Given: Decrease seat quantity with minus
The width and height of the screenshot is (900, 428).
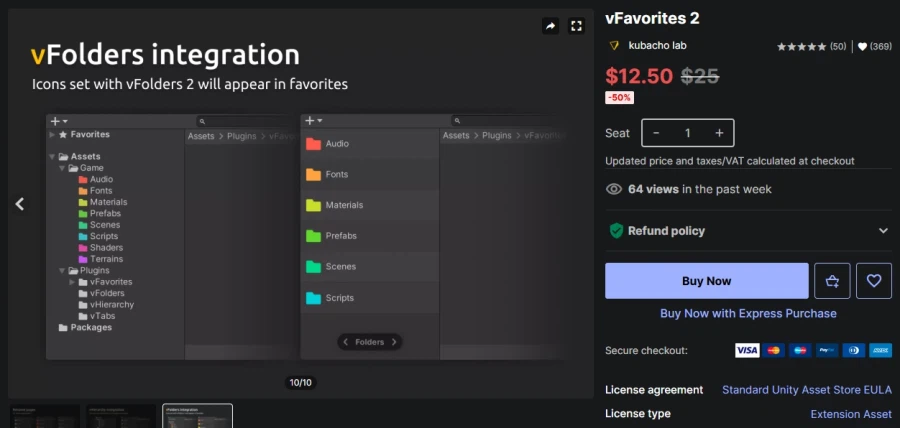Looking at the screenshot, I should [x=656, y=133].
